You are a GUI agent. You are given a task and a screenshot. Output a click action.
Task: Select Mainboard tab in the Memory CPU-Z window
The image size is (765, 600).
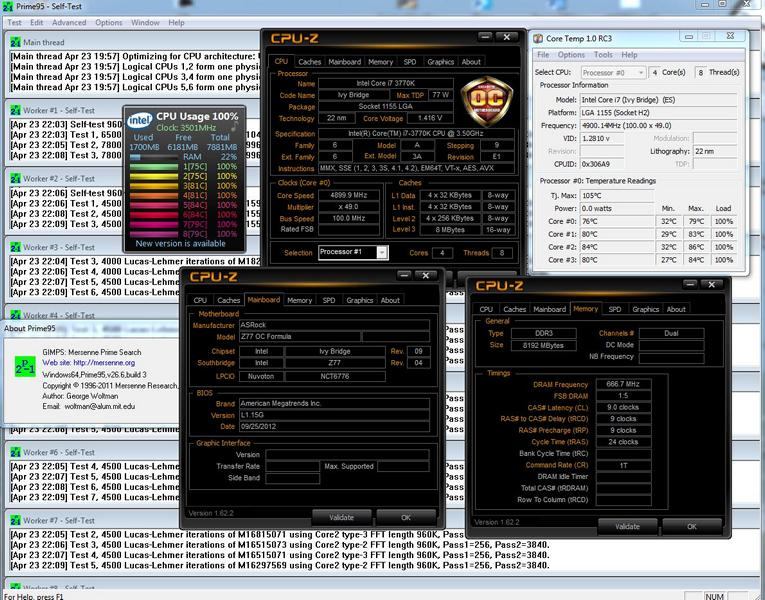tap(549, 309)
